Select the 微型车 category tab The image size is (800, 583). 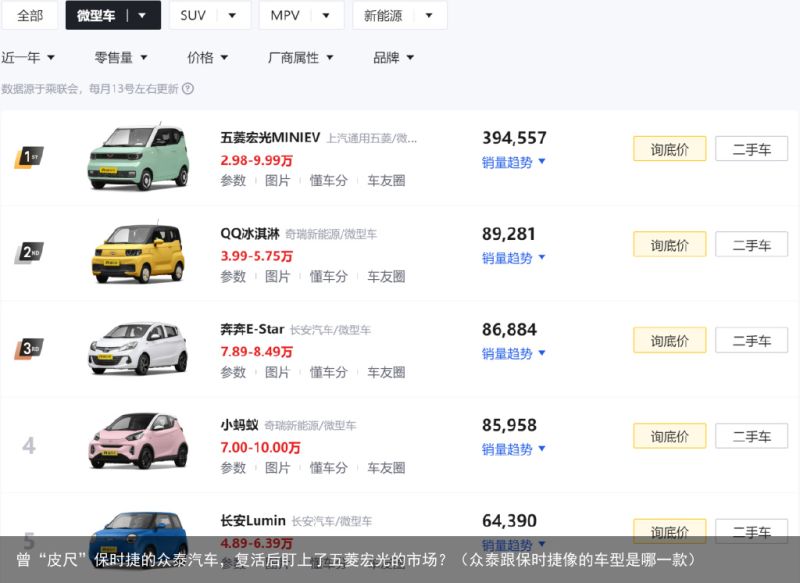point(96,15)
